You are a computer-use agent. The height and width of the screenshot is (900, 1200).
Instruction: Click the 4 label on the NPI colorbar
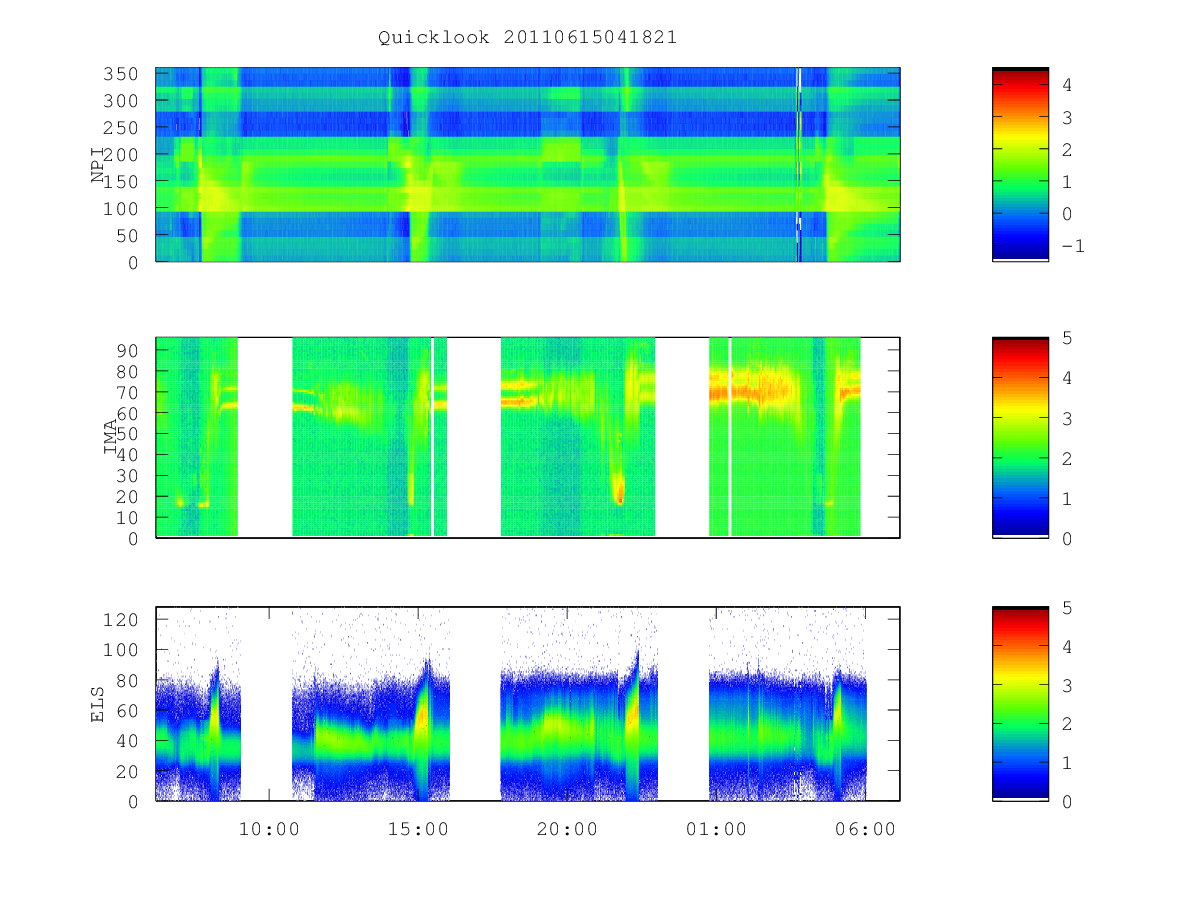pos(1067,85)
